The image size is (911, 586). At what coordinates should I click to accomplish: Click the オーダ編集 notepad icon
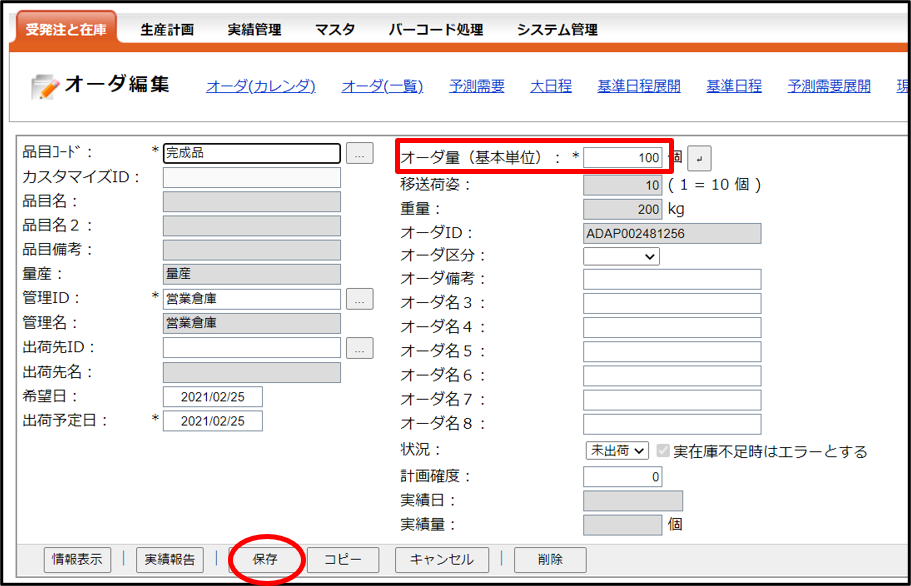point(45,87)
